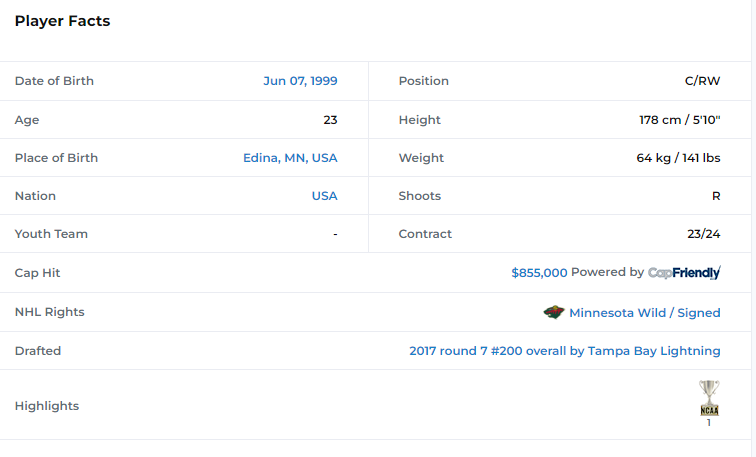Click the Minnesota Wild team logo

click(x=554, y=312)
